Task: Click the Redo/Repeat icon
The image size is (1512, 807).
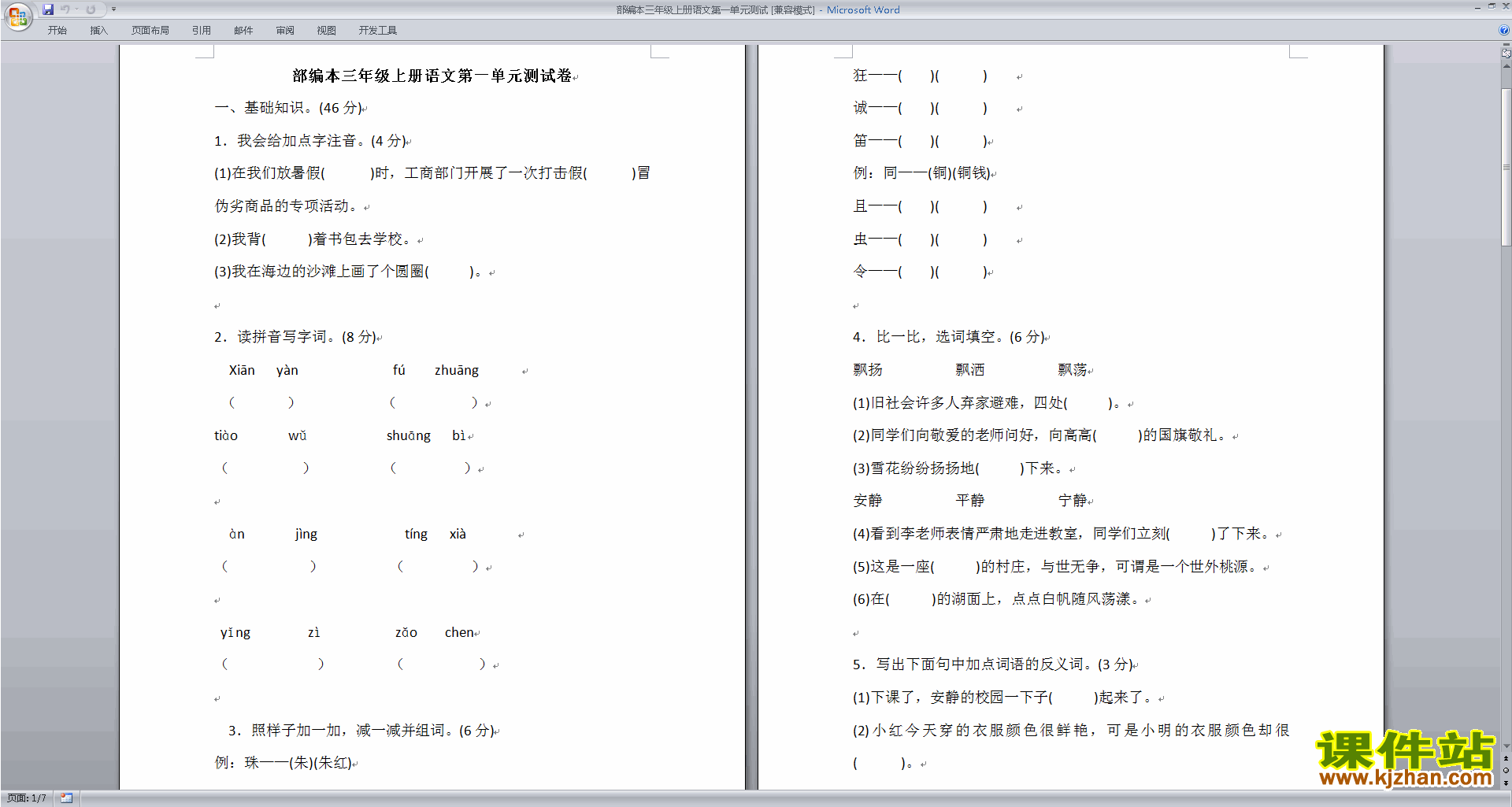Action: tap(91, 9)
